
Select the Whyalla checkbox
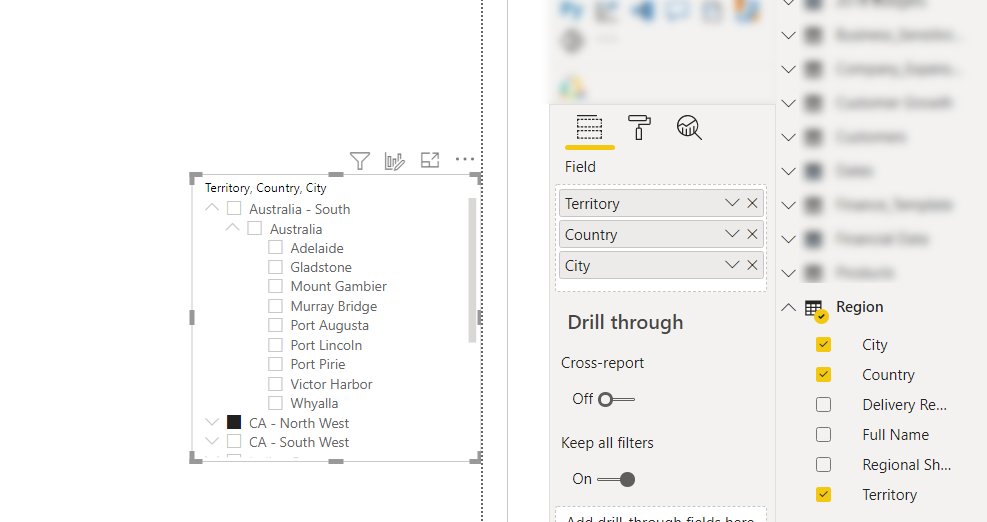[x=275, y=403]
